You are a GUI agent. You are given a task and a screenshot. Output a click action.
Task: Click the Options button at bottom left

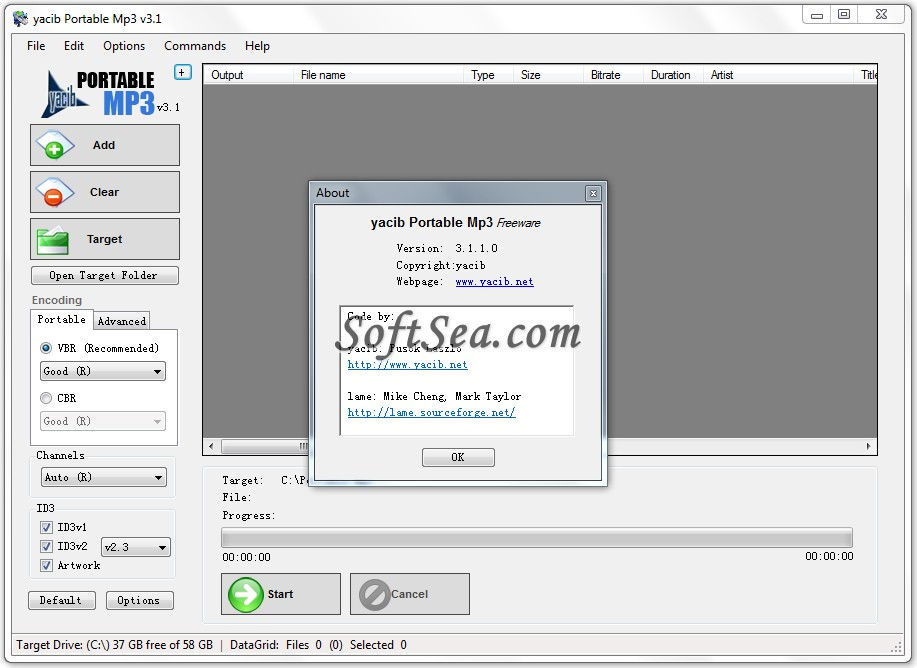(x=139, y=601)
